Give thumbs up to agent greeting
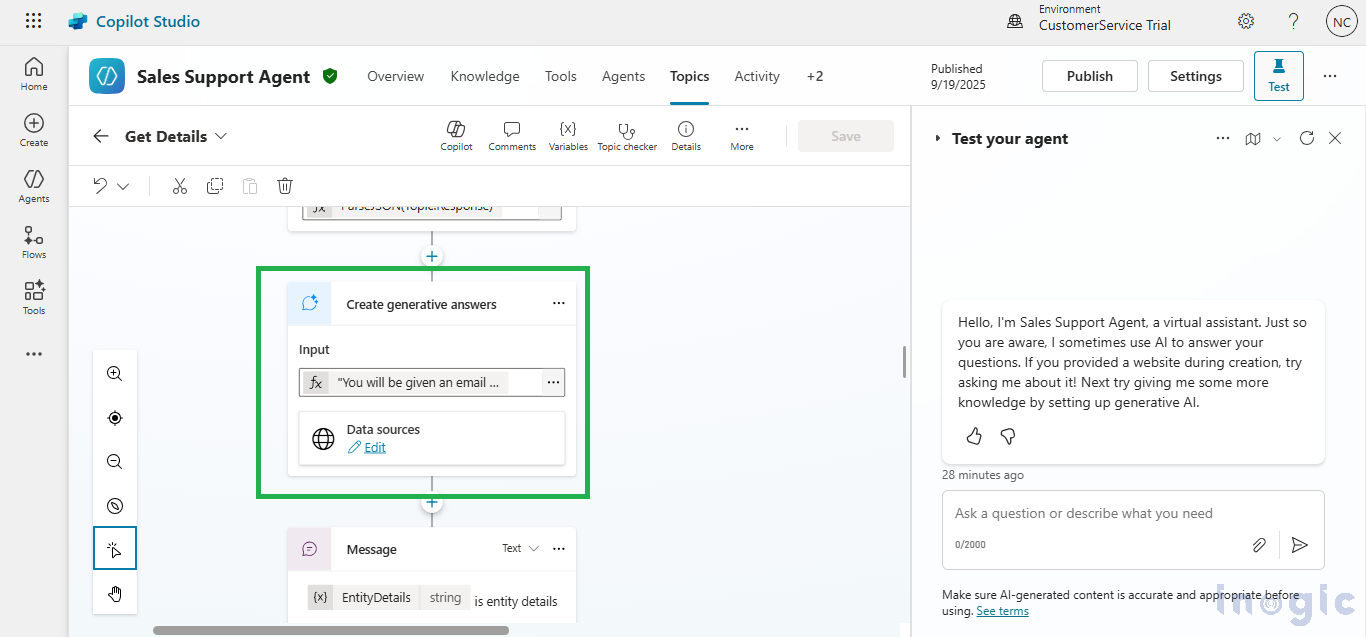This screenshot has width=1366, height=637. coord(974,436)
